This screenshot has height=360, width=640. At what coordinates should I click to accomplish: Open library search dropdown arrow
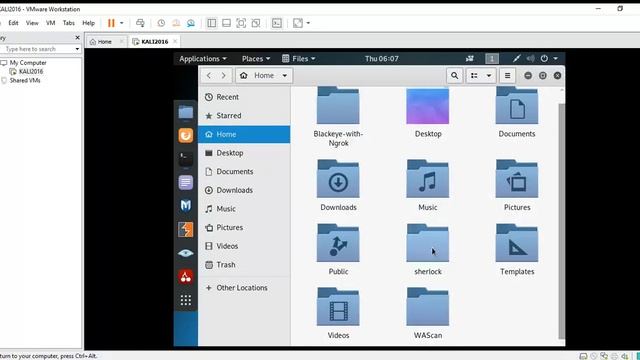77,49
